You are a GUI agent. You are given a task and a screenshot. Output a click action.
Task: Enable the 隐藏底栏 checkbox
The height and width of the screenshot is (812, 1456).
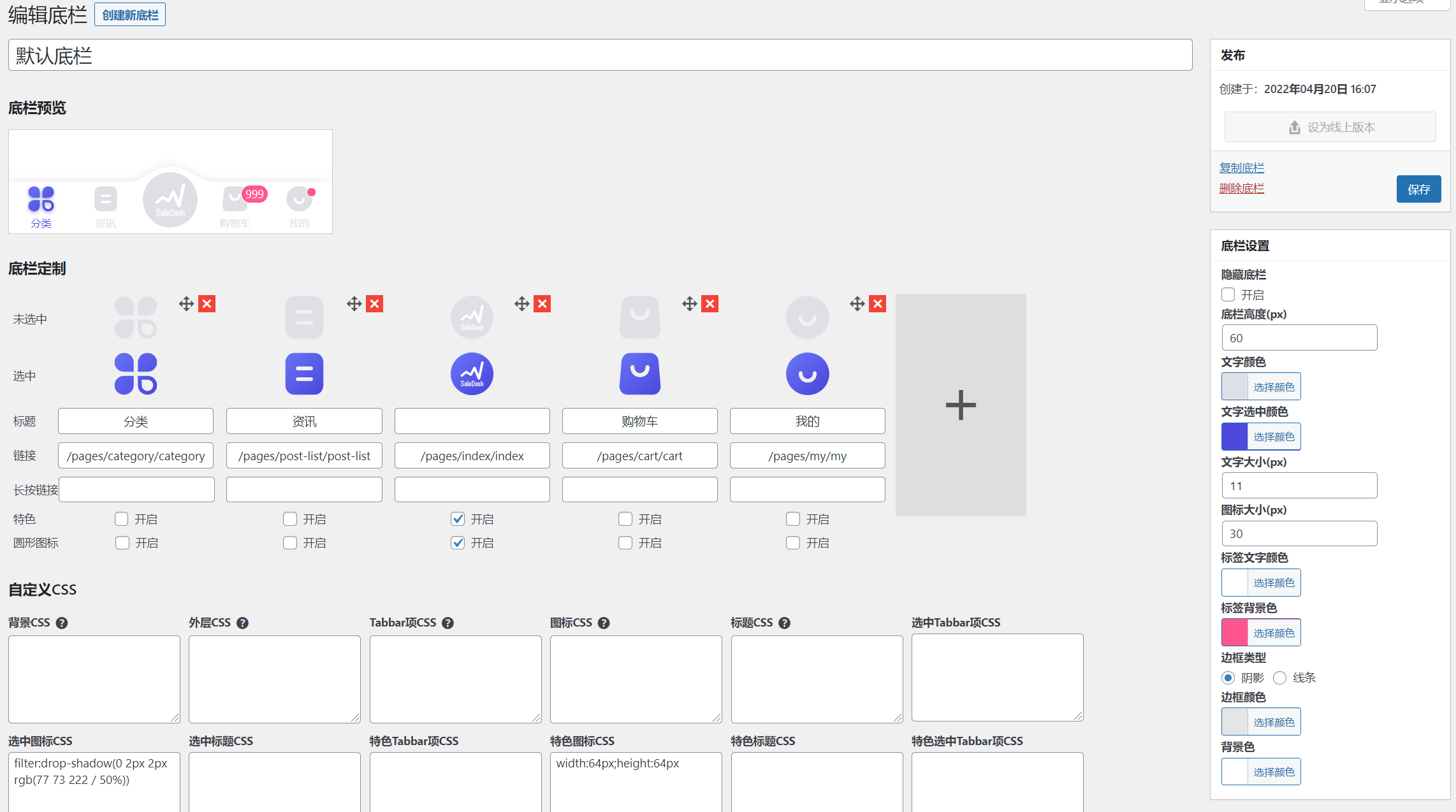[1228, 294]
